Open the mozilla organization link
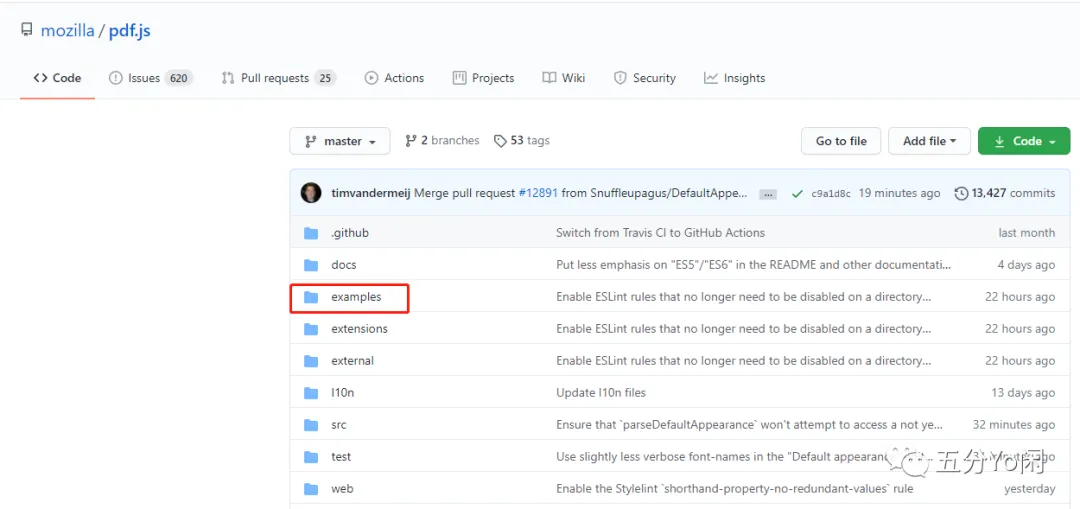The height and width of the screenshot is (509, 1080). [67, 31]
